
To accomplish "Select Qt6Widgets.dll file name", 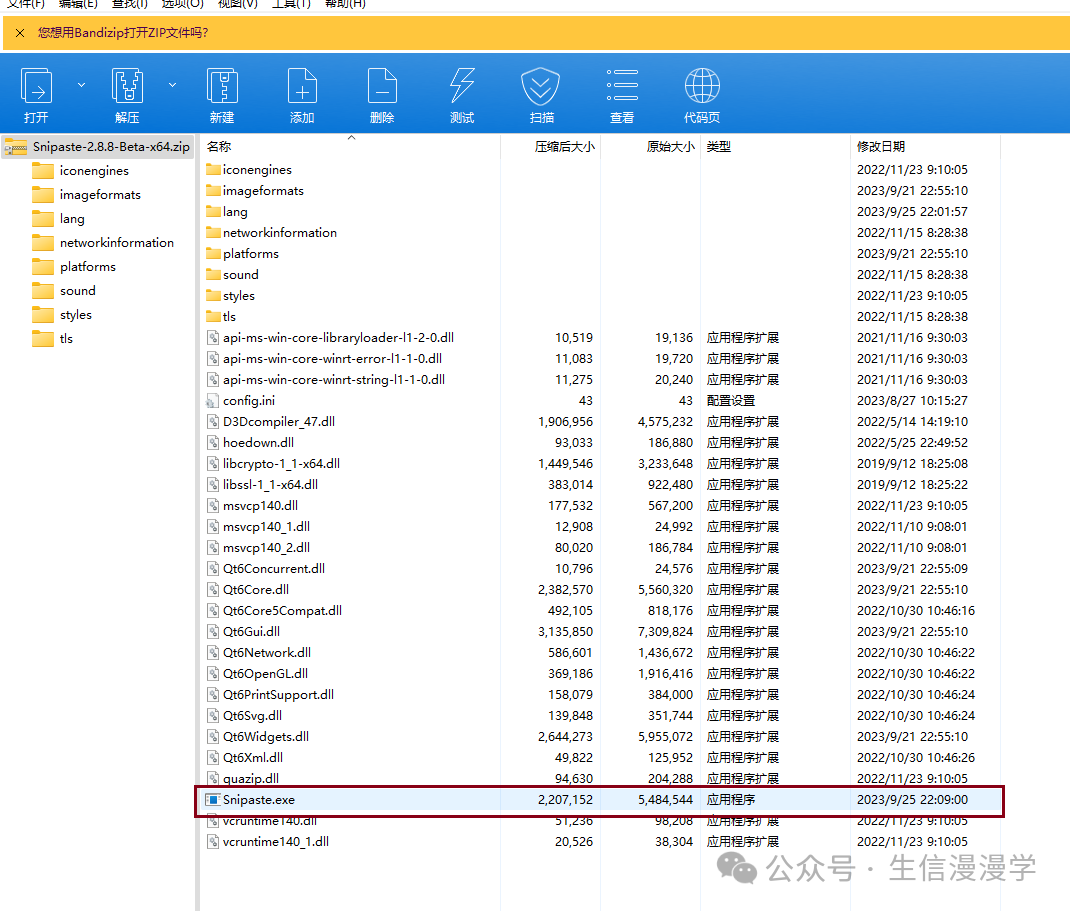I will [x=266, y=737].
